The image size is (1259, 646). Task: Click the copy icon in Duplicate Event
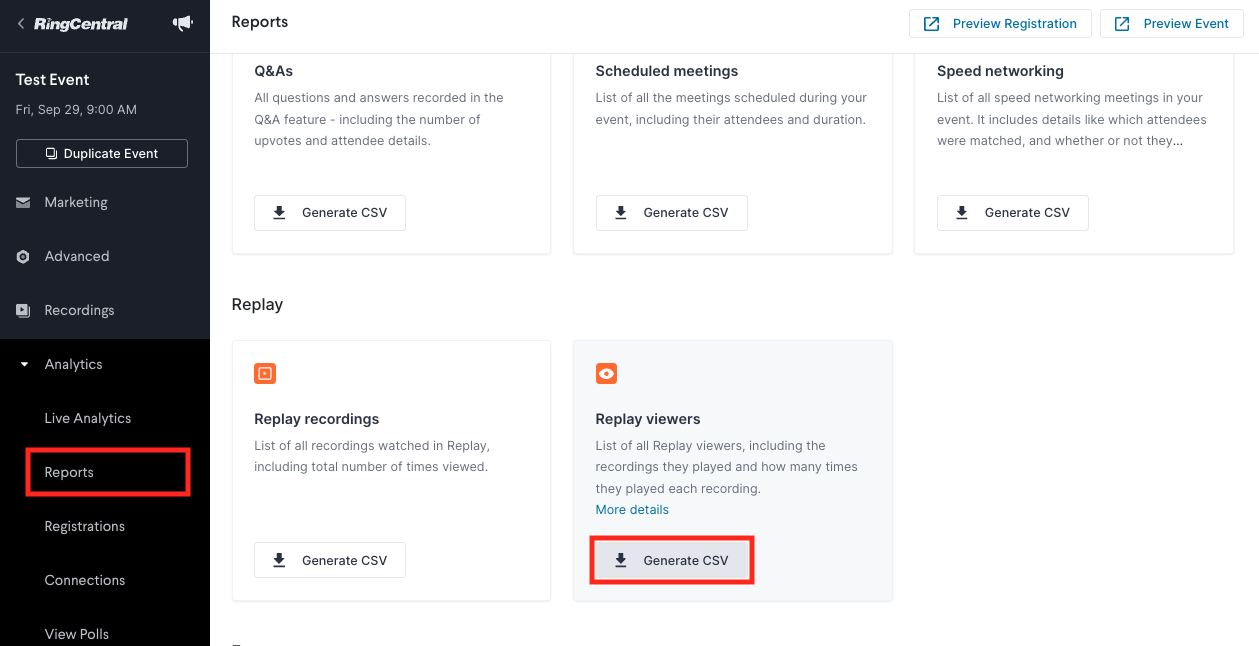pyautogui.click(x=52, y=154)
